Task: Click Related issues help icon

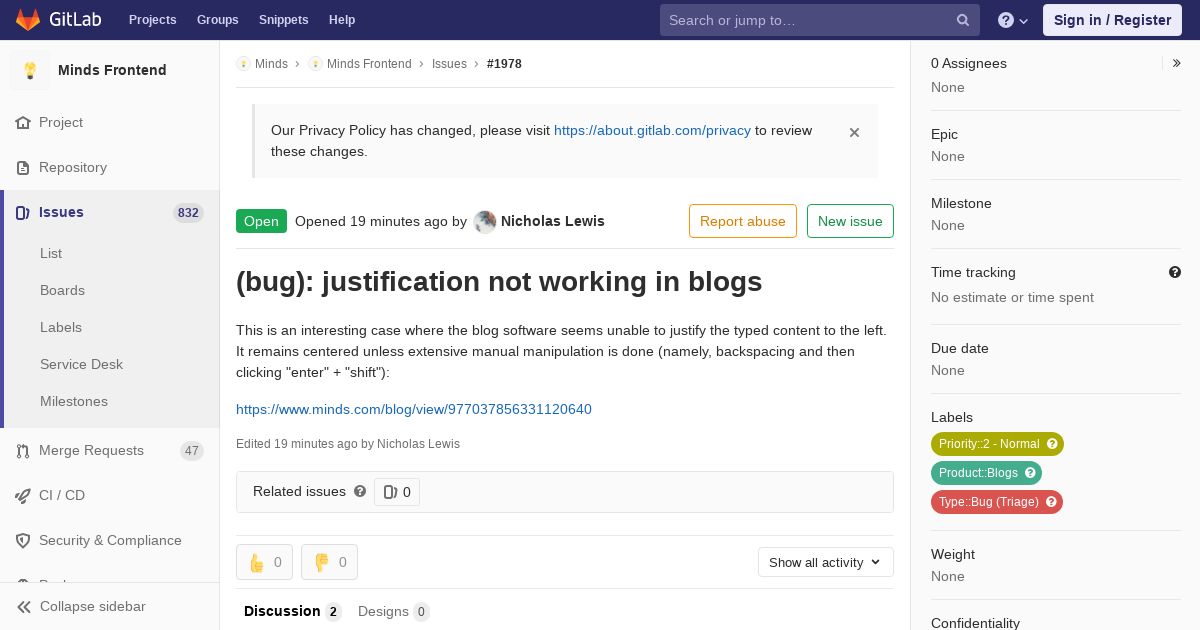Action: [x=360, y=491]
